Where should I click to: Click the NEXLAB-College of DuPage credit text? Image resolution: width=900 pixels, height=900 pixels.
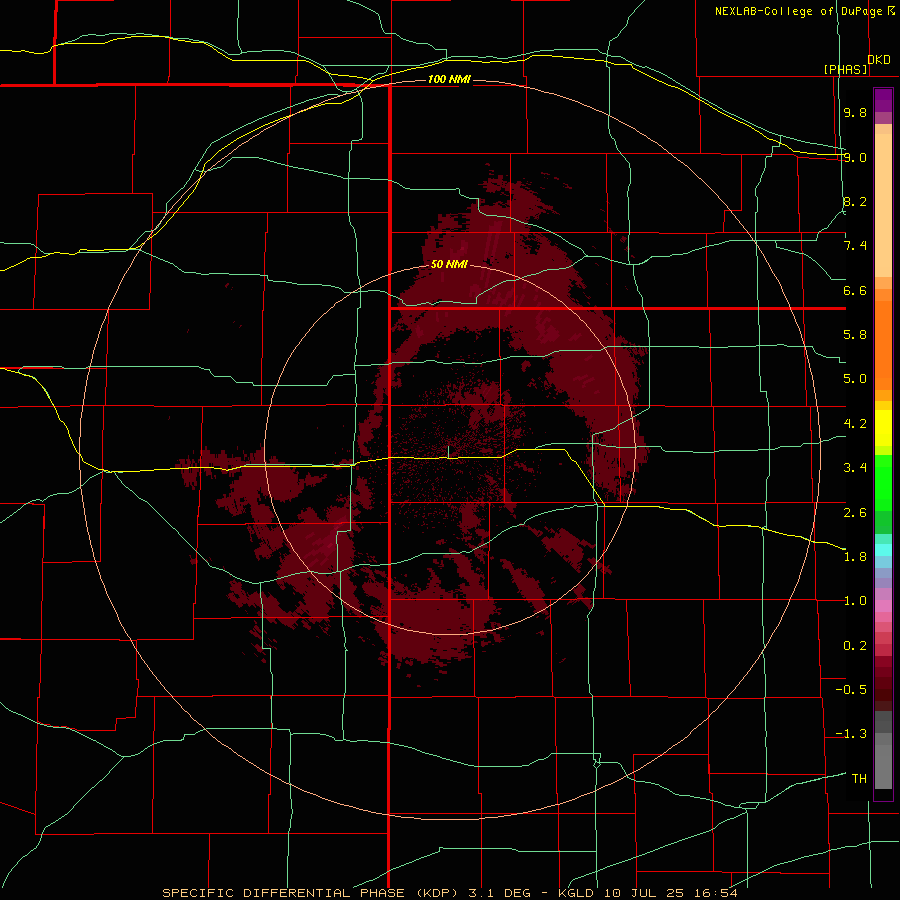pyautogui.click(x=798, y=11)
